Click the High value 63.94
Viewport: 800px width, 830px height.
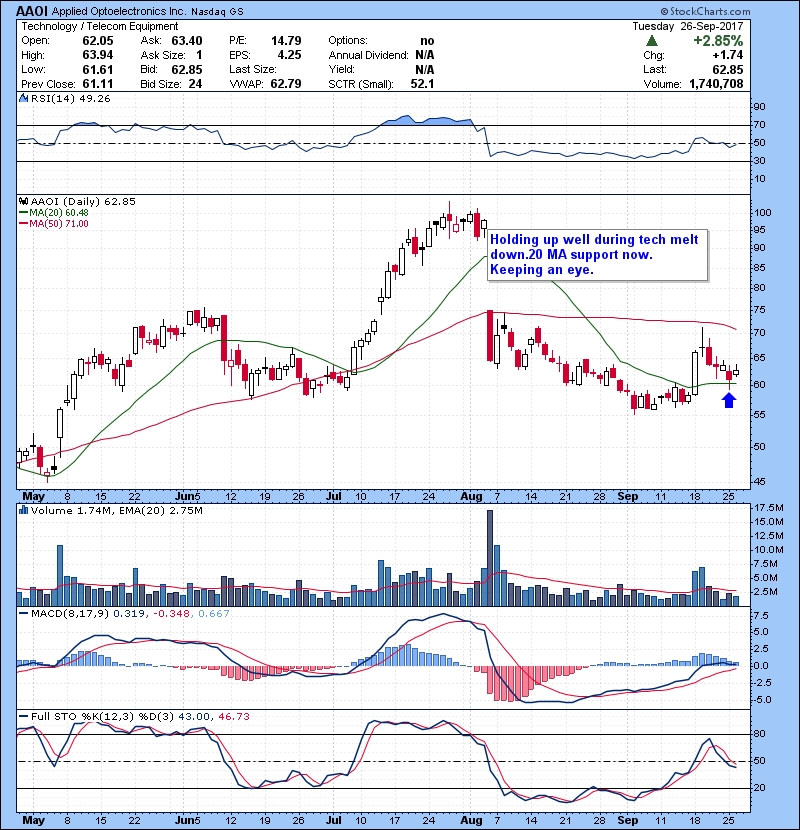coord(98,55)
